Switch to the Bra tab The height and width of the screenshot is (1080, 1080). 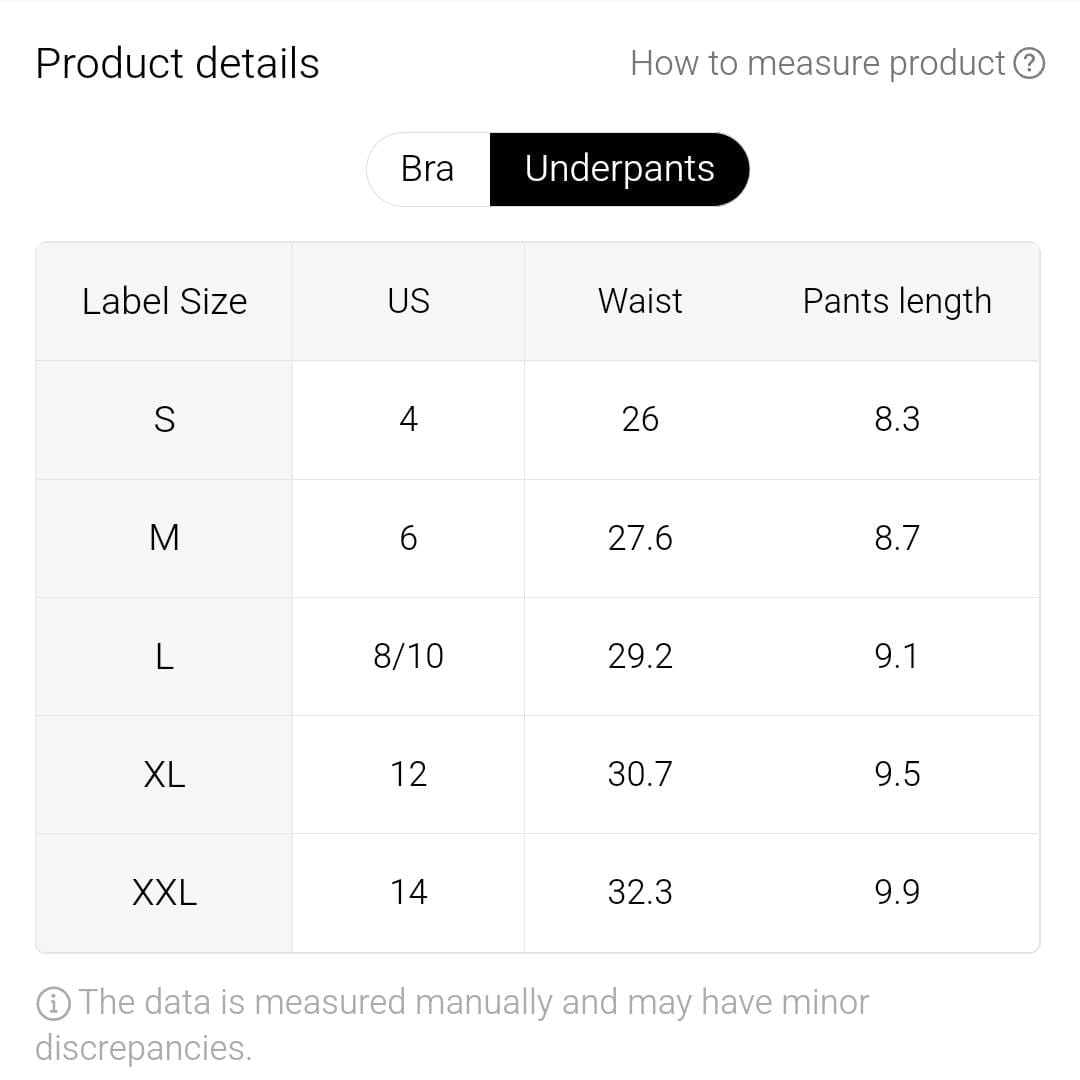[x=428, y=169]
